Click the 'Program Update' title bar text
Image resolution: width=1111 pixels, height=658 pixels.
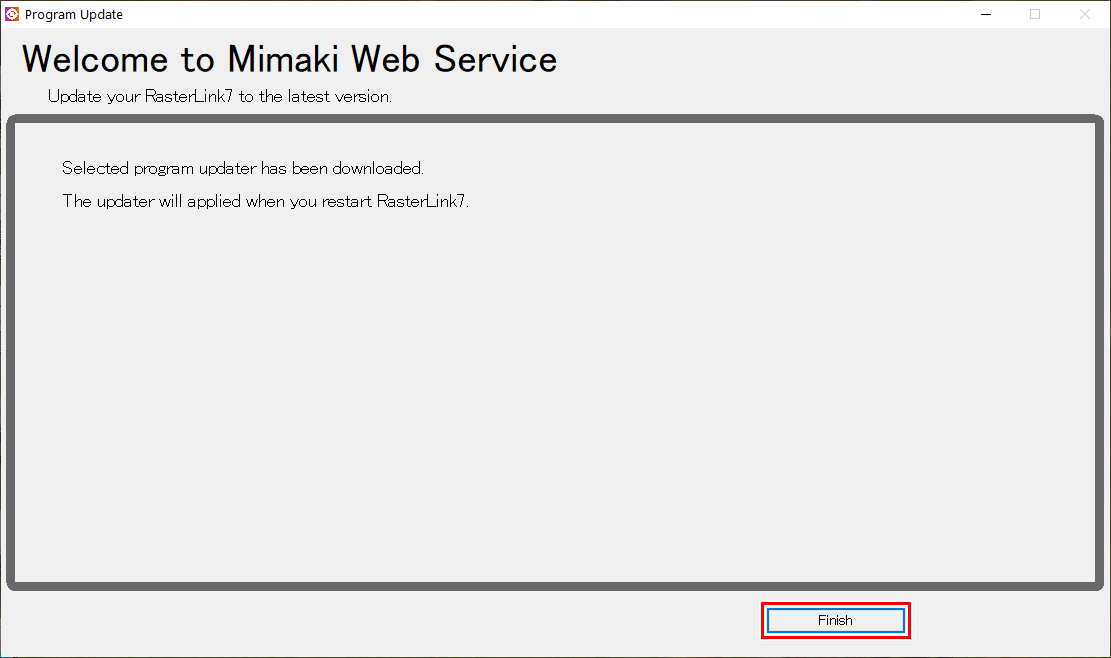[x=74, y=15]
